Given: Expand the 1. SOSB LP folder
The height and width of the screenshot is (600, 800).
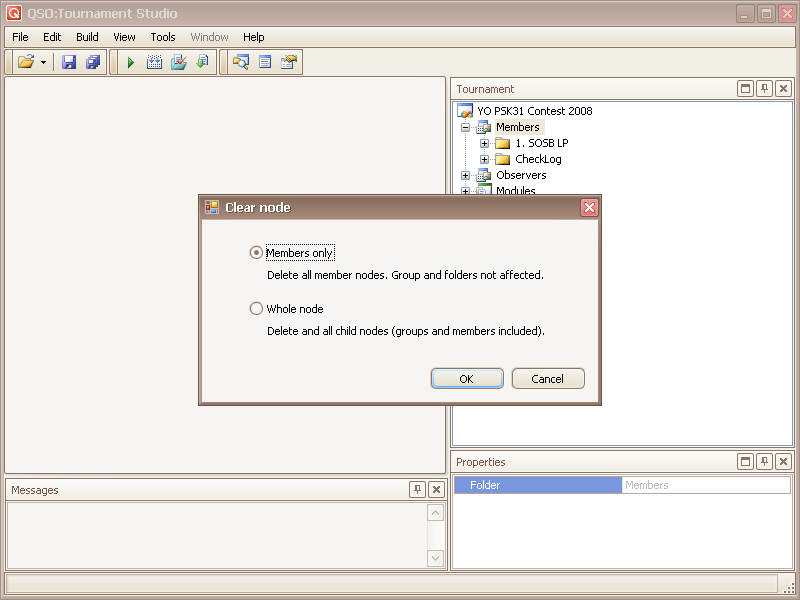Looking at the screenshot, I should tap(485, 144).
